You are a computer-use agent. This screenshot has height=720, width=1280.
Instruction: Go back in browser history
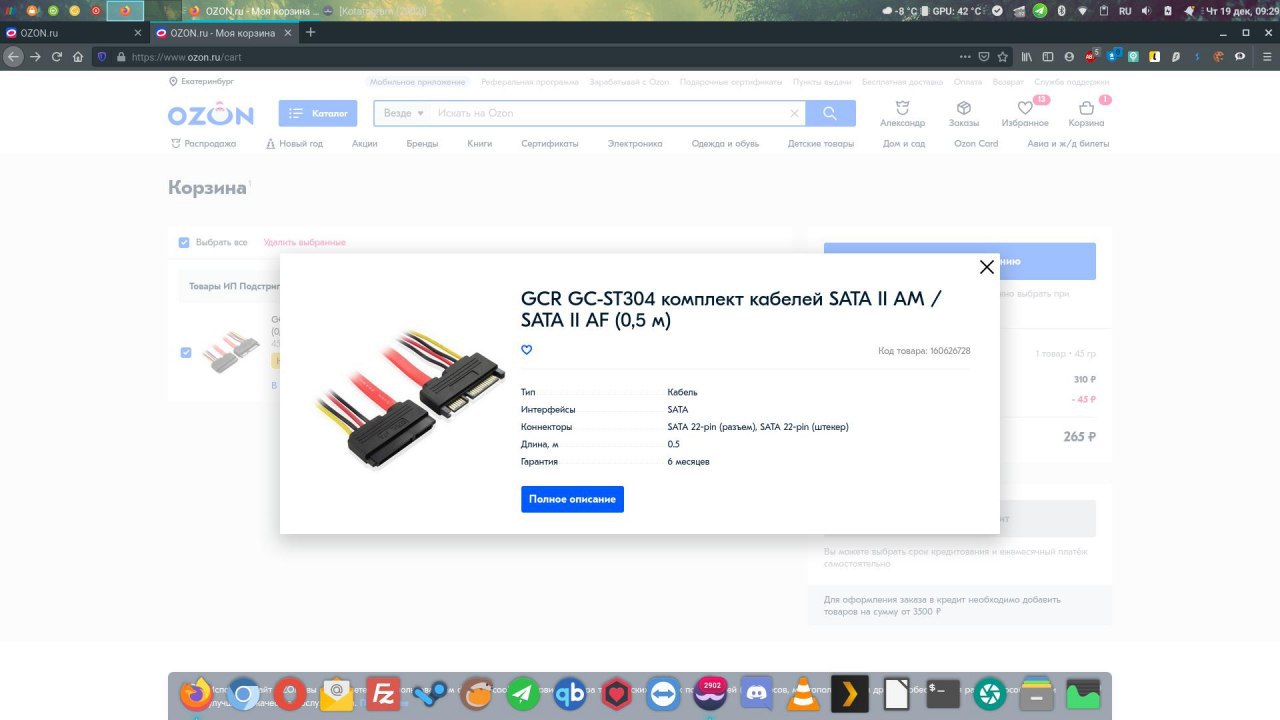coord(13,57)
